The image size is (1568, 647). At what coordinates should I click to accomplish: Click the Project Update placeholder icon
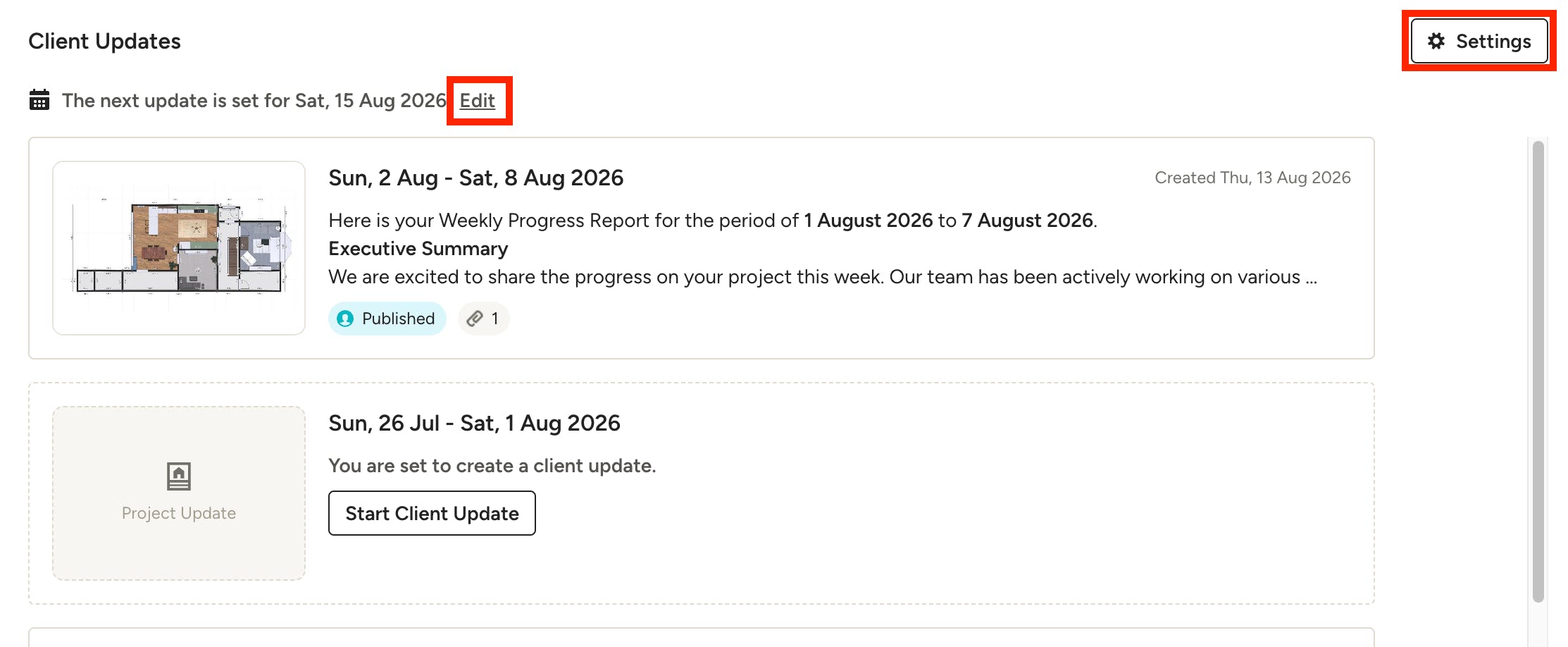tap(179, 476)
